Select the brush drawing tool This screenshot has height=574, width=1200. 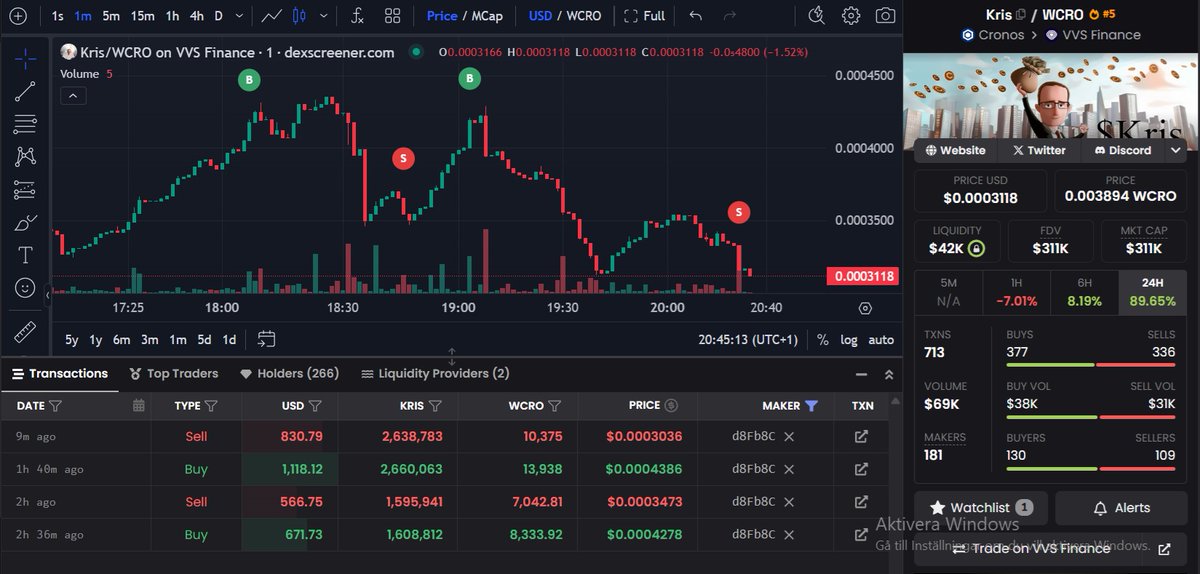(25, 222)
